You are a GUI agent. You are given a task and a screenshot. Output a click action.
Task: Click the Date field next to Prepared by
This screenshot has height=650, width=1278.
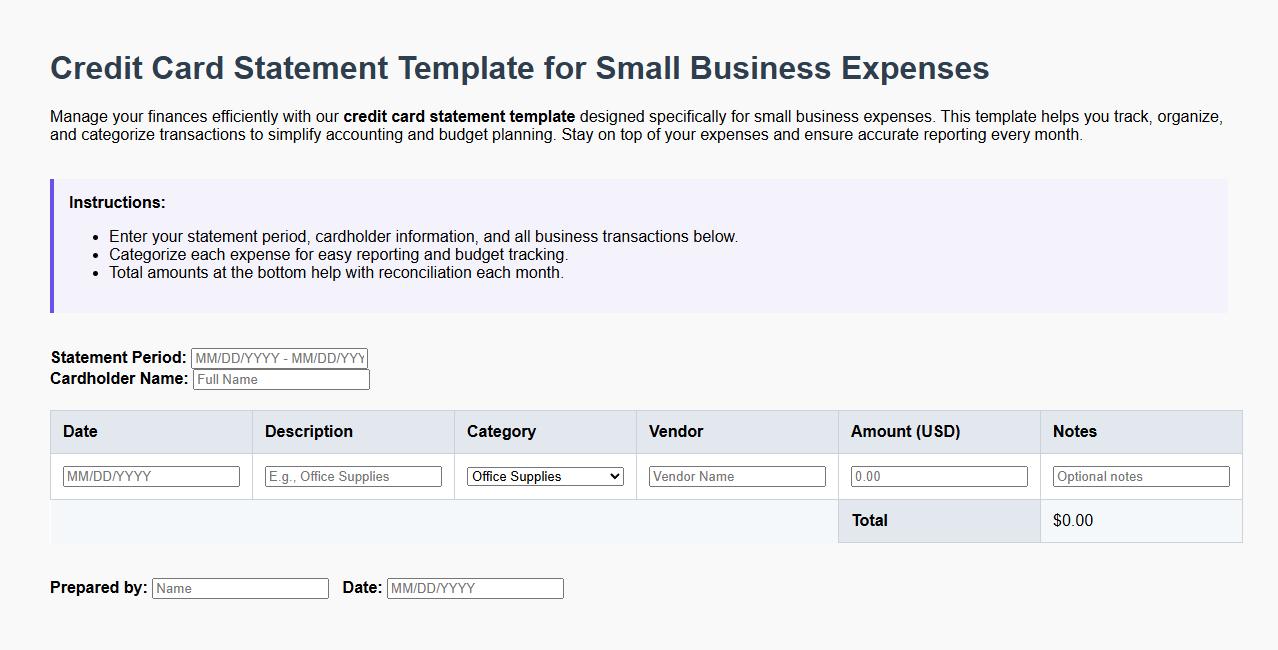475,588
